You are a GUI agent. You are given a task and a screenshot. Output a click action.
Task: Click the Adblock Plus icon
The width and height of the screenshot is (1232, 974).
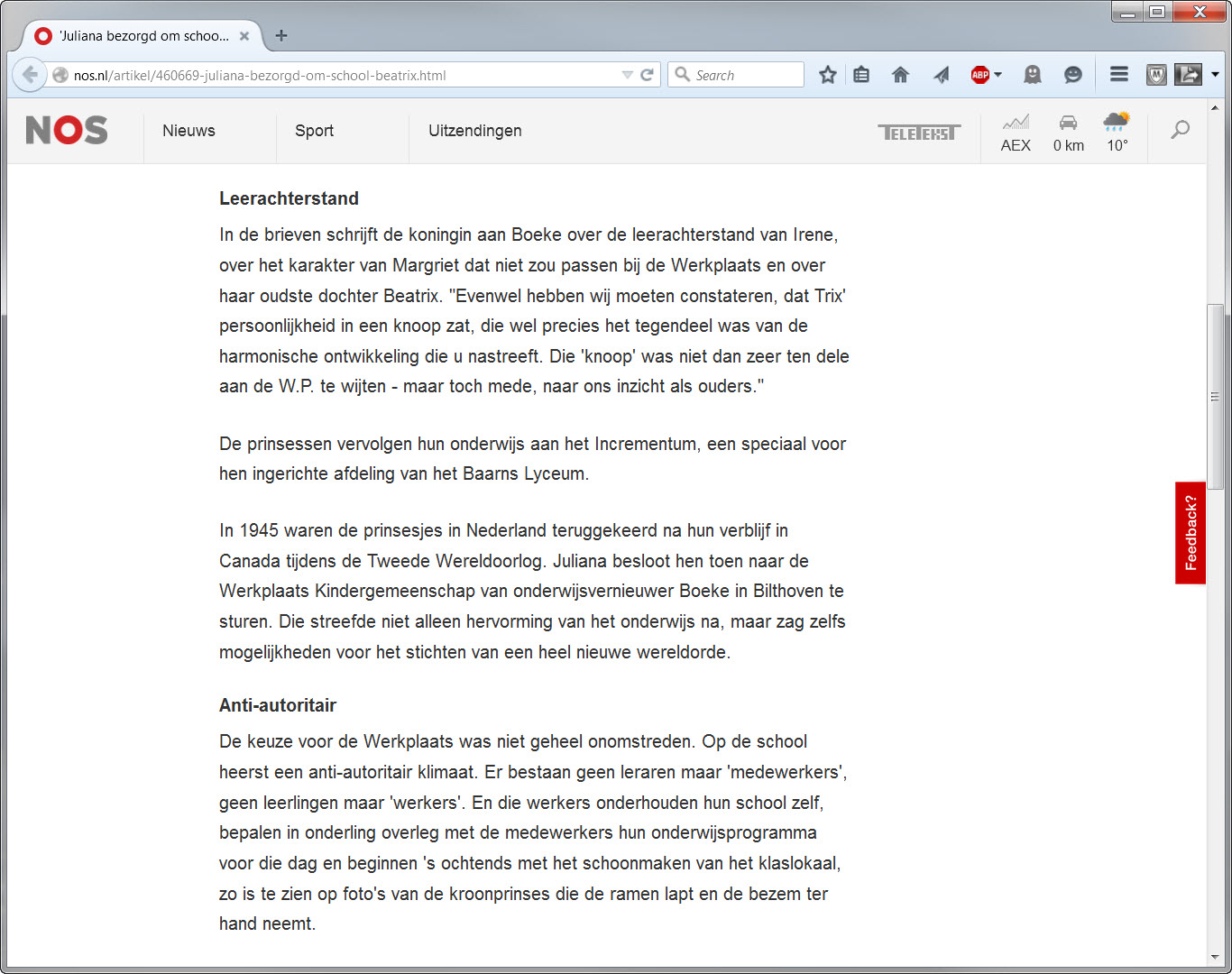coord(980,75)
